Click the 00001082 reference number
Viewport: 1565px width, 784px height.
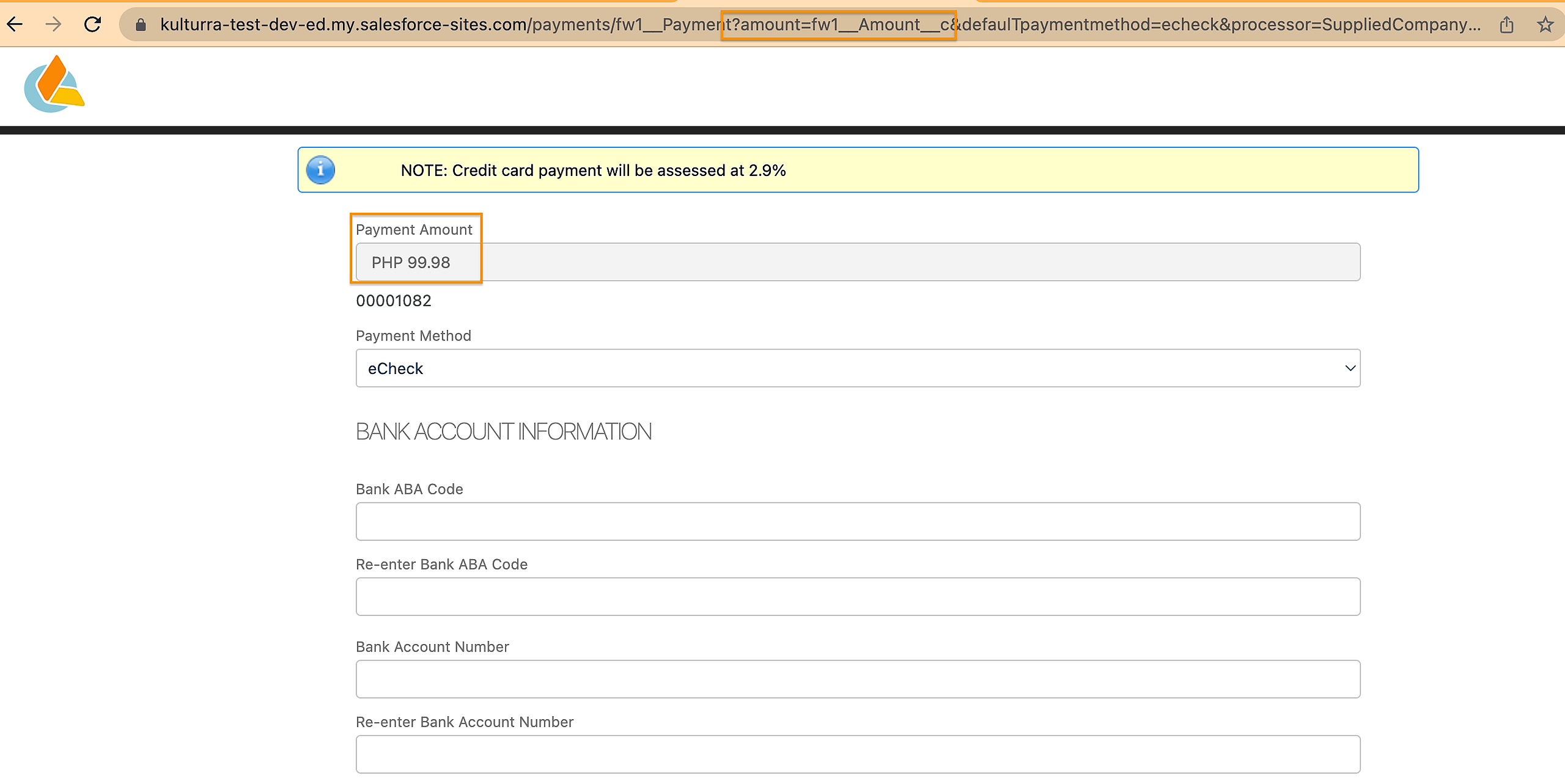[394, 301]
